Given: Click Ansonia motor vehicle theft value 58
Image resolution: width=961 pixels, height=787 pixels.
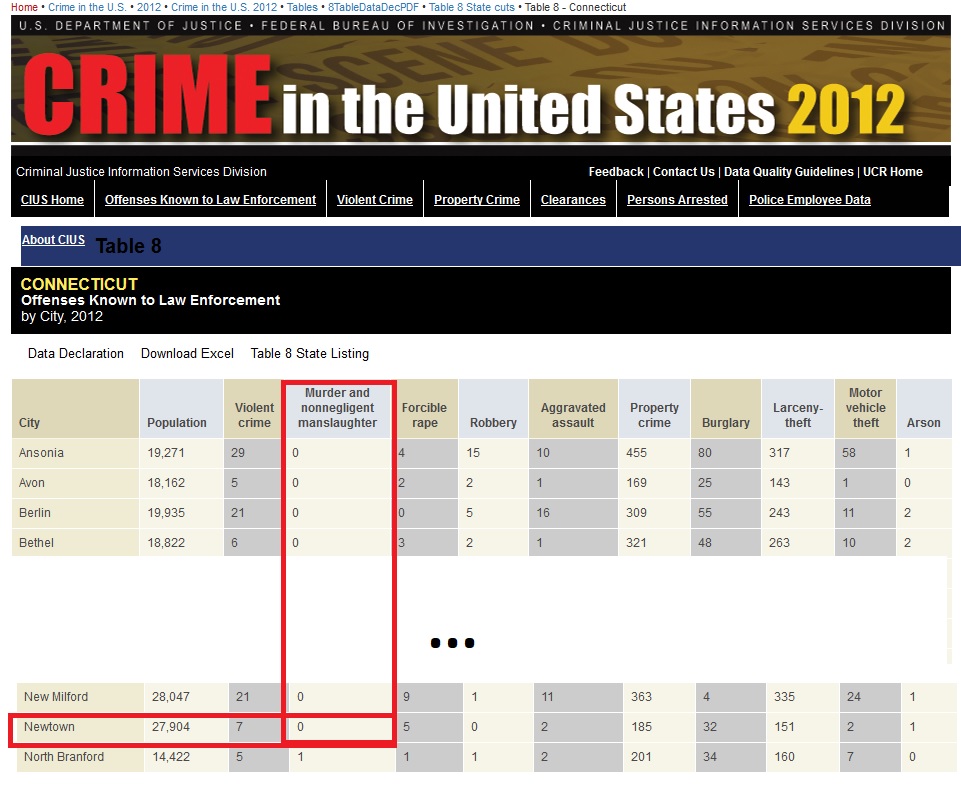Looking at the screenshot, I should (849, 453).
